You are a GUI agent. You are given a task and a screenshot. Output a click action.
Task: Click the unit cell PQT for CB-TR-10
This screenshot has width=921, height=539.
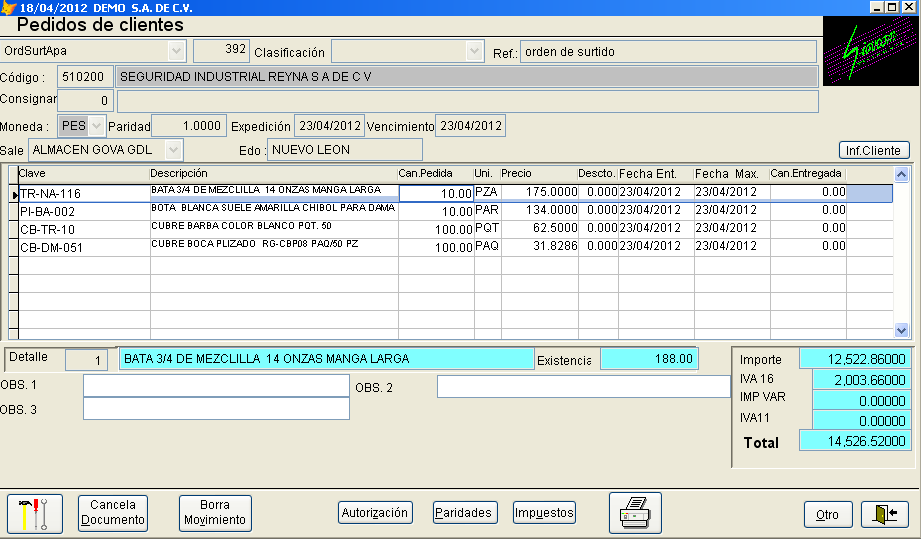point(487,228)
